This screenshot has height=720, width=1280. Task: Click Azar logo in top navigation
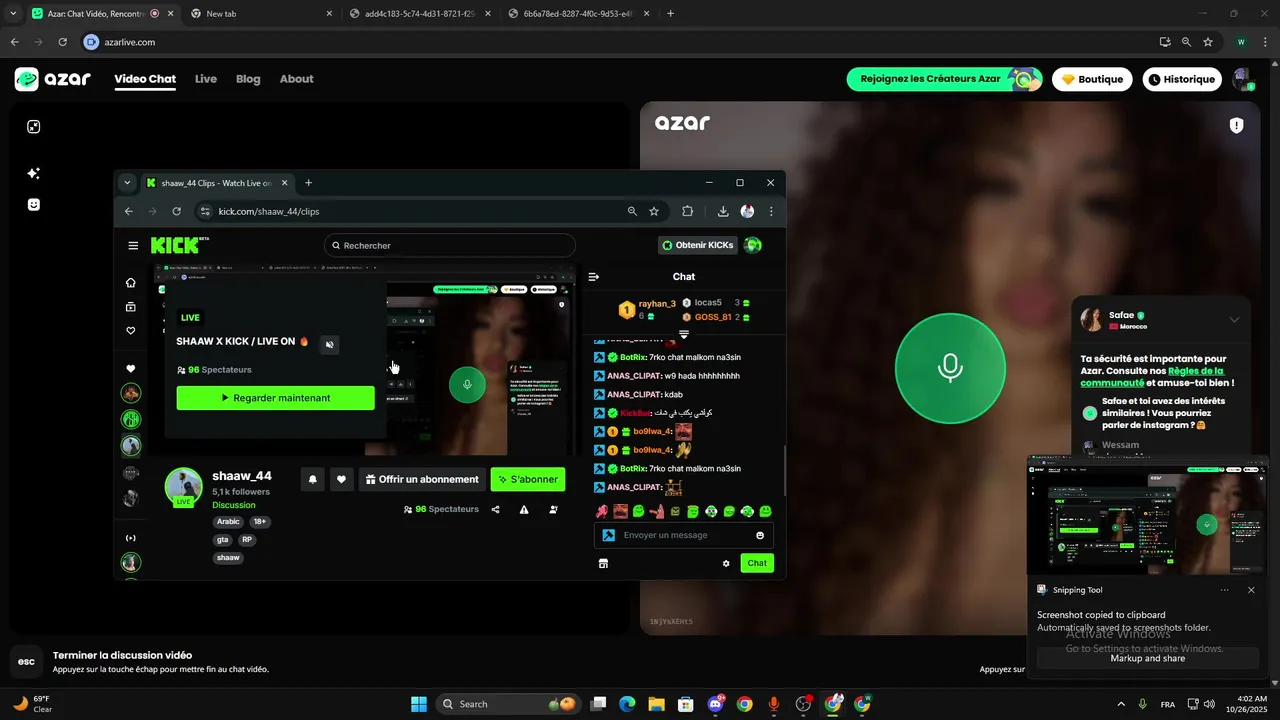52,79
